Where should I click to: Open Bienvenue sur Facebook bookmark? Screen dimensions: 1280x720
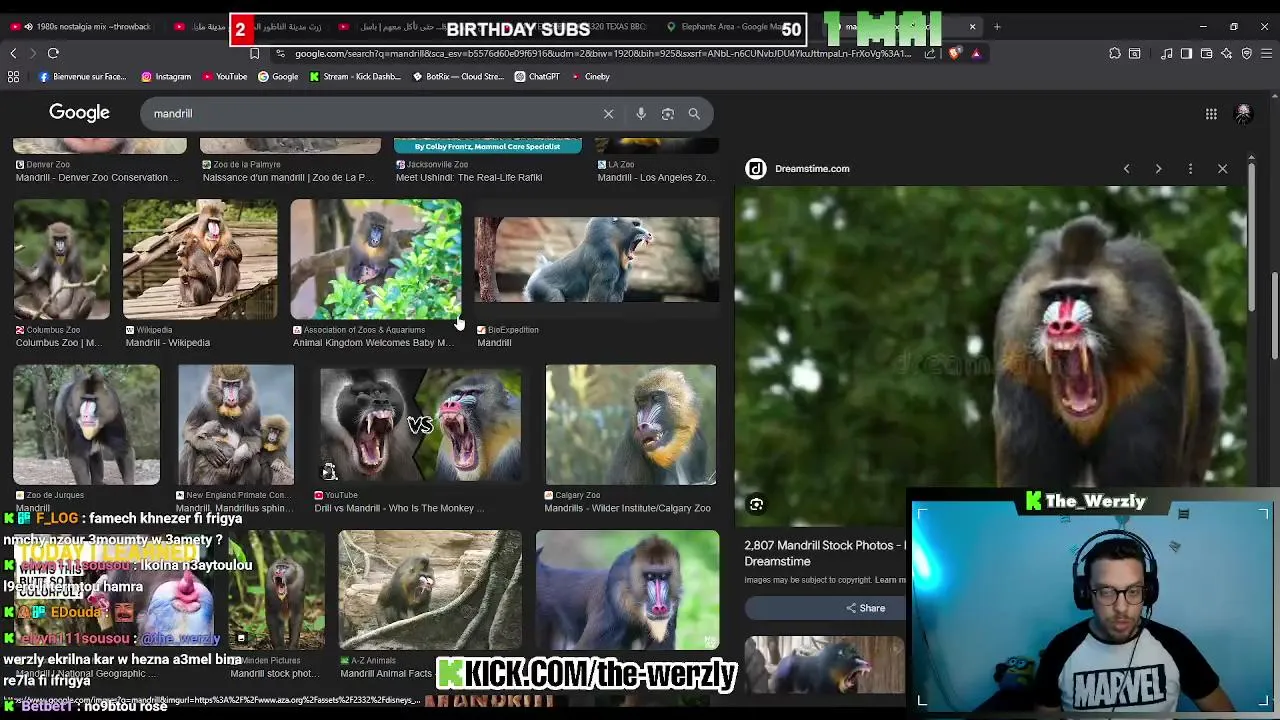(83, 76)
